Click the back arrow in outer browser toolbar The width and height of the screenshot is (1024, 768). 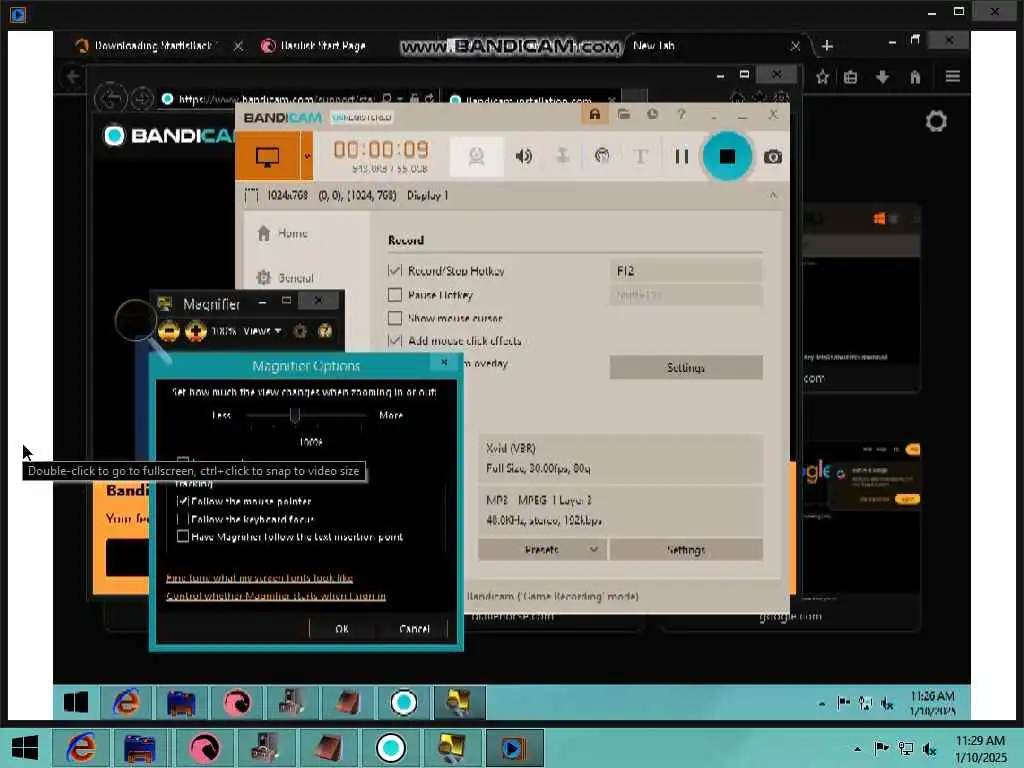click(72, 77)
